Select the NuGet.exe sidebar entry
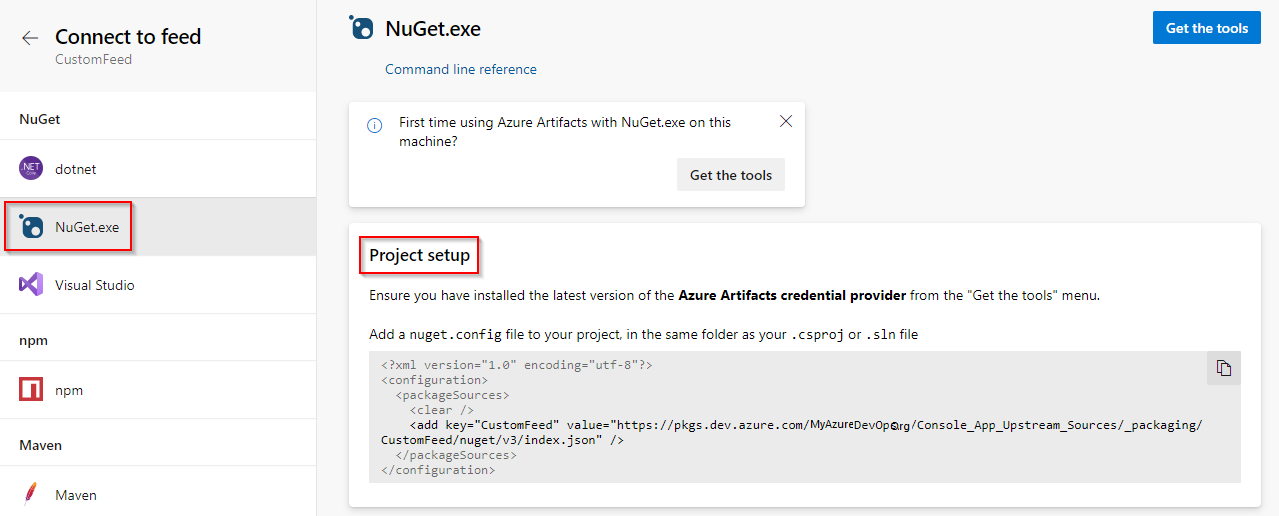Viewport: 1279px width, 516px height. [87, 227]
